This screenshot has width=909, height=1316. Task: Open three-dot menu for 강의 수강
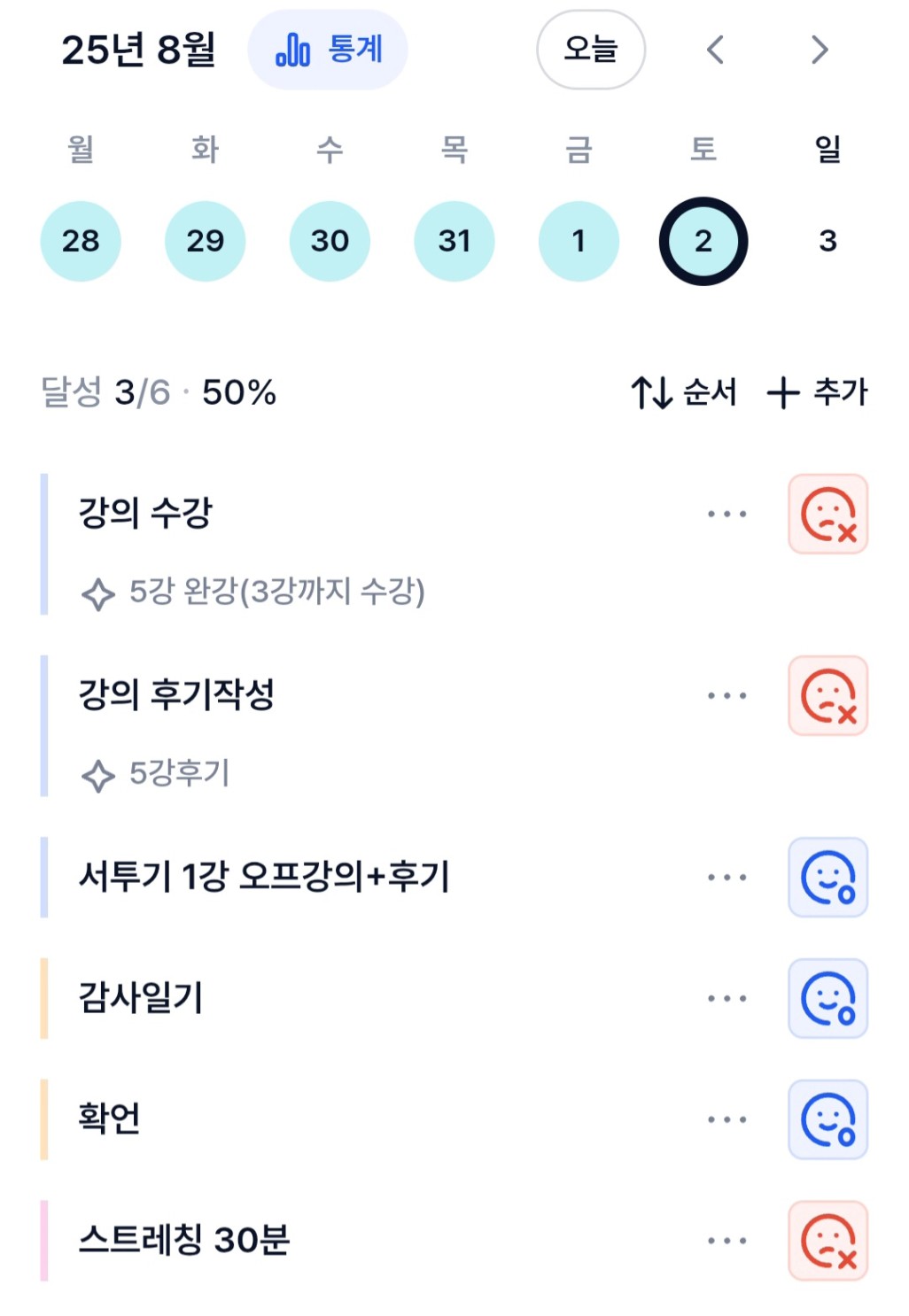726,514
